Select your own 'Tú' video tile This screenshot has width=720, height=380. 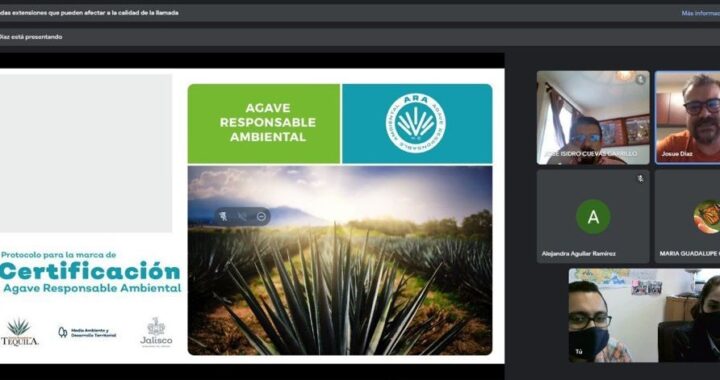(644, 316)
